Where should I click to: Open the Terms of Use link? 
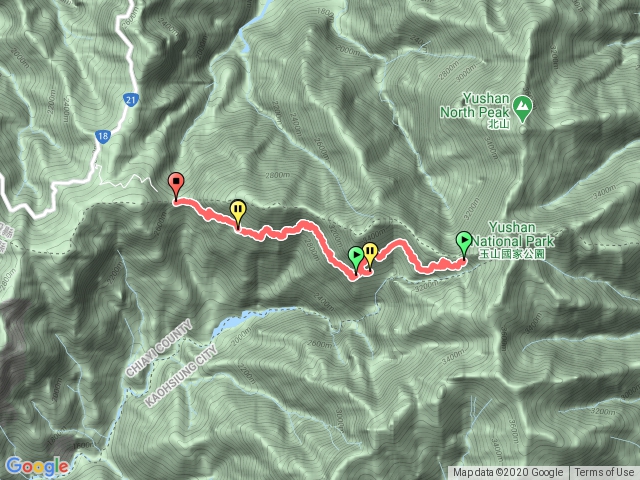[605, 473]
